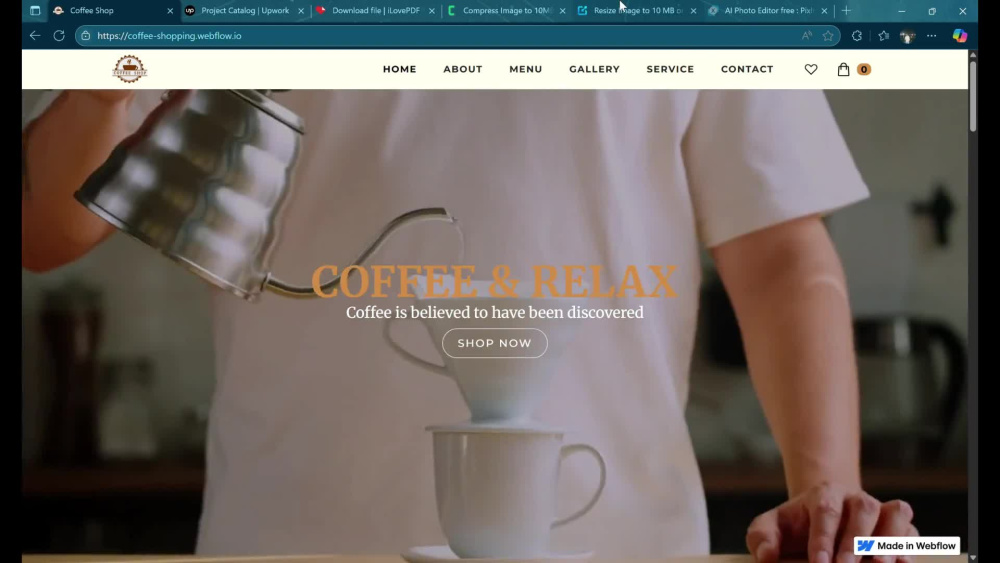Open the wishlist heart icon
This screenshot has height=563, width=1000.
[x=811, y=69]
